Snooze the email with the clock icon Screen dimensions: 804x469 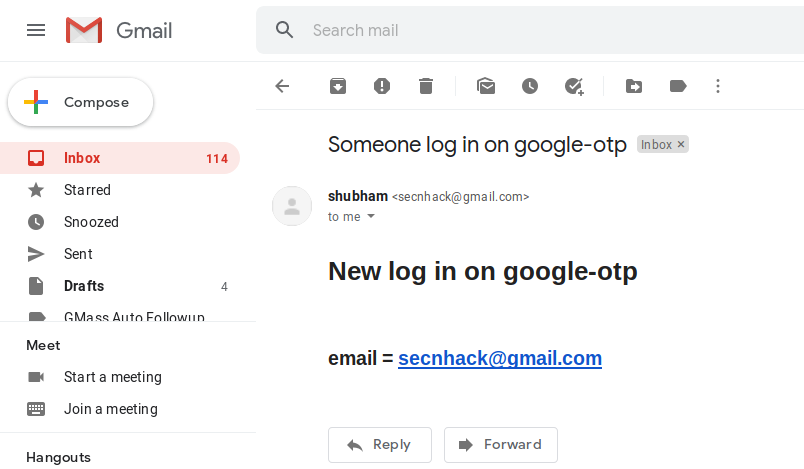click(x=530, y=86)
